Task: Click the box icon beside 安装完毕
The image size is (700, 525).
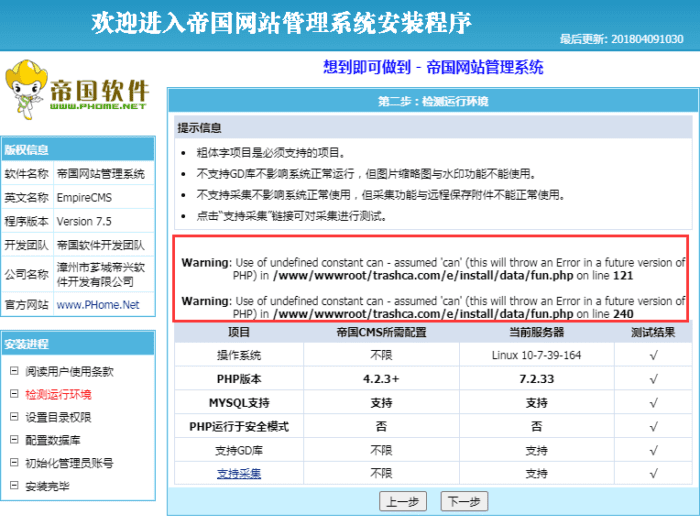Action: coord(14,486)
